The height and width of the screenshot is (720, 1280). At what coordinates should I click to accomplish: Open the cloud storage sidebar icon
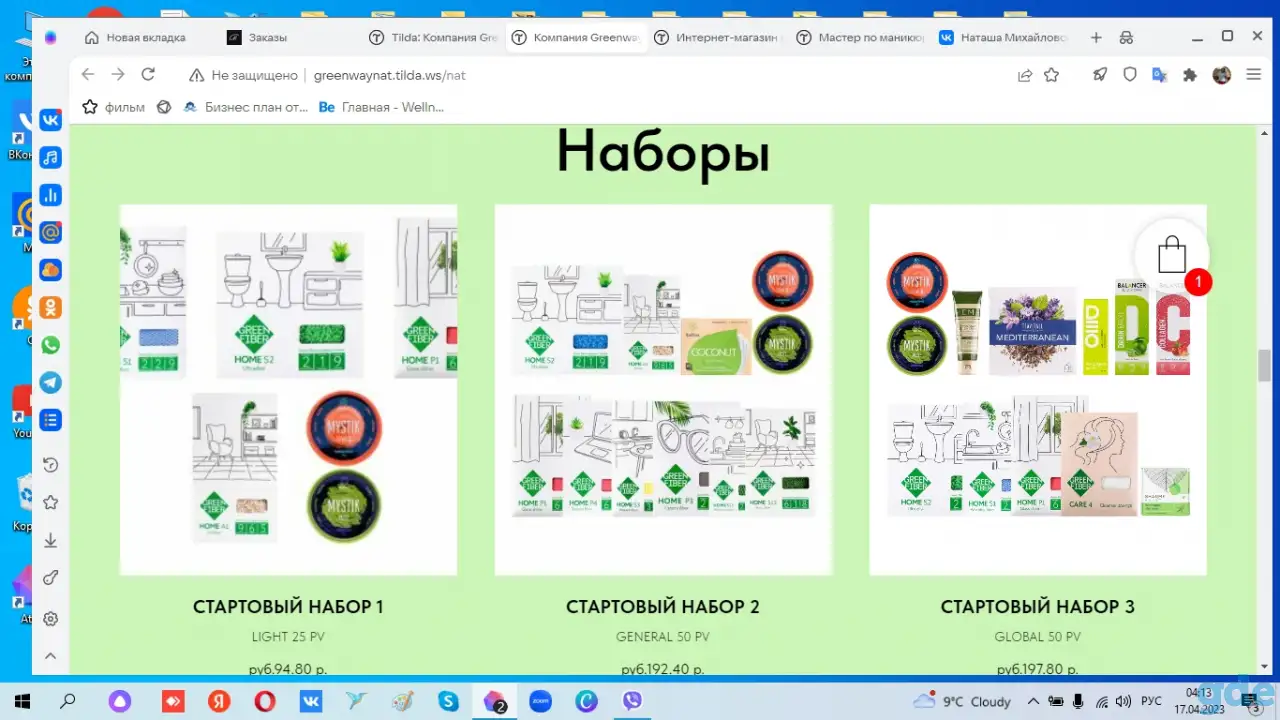click(x=50, y=270)
